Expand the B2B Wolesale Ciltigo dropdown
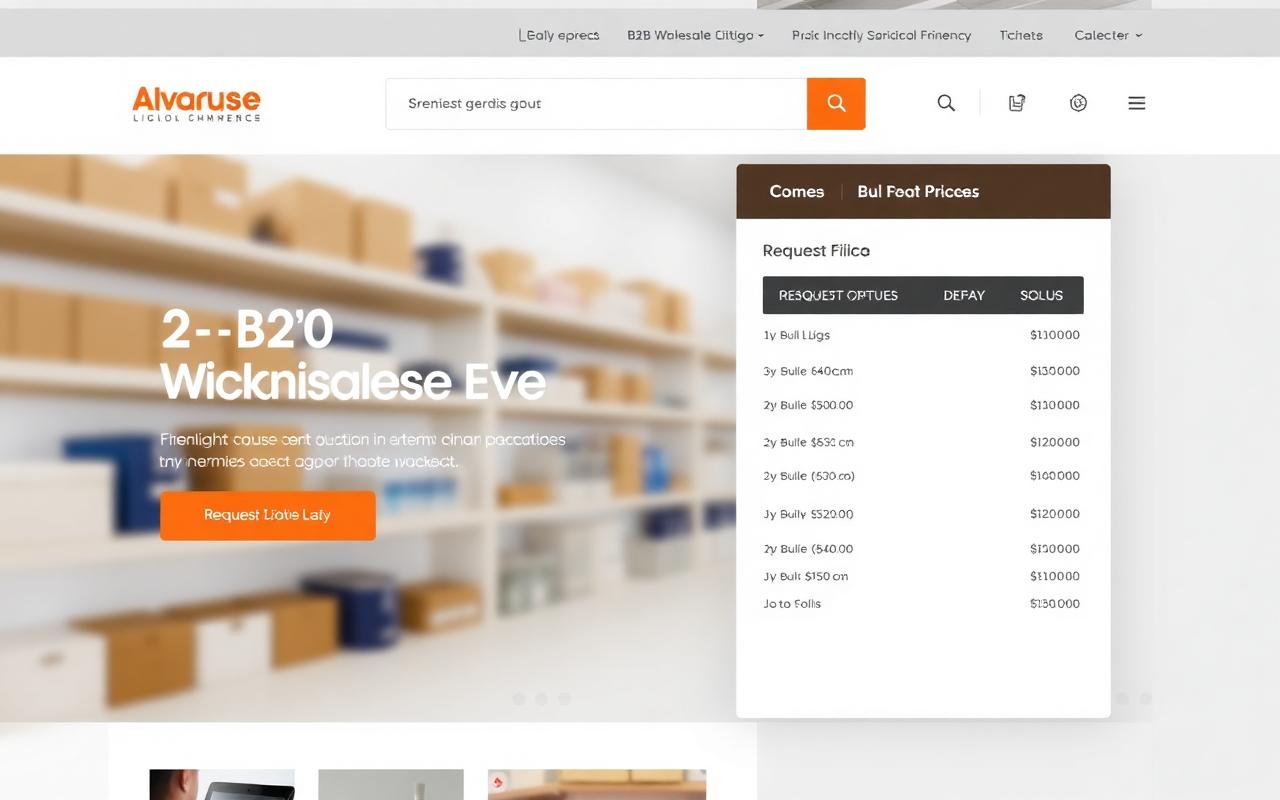This screenshot has width=1280, height=800. (x=694, y=35)
